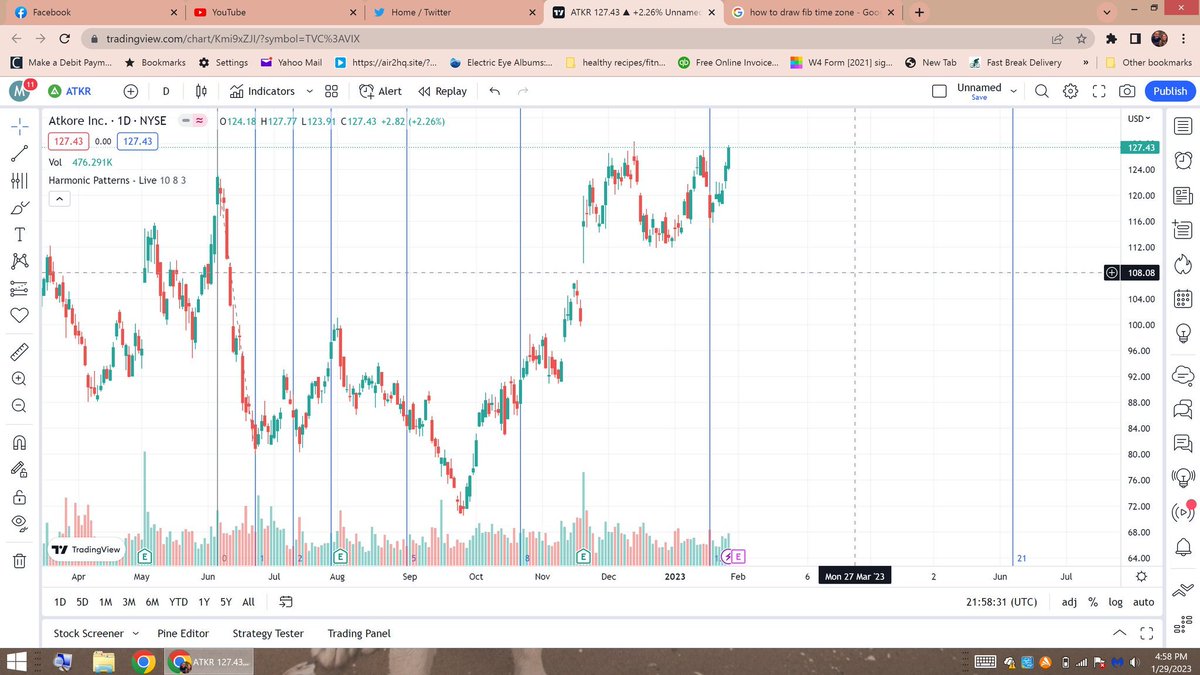Image resolution: width=1200 pixels, height=675 pixels.
Task: Change the D time interval
Action: pos(166,91)
